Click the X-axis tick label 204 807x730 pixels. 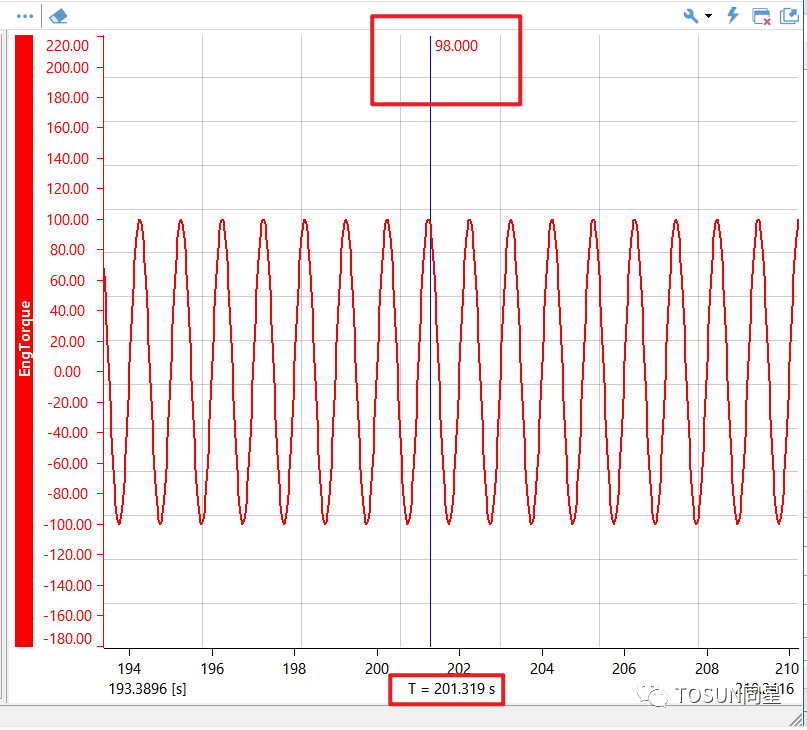click(x=542, y=669)
